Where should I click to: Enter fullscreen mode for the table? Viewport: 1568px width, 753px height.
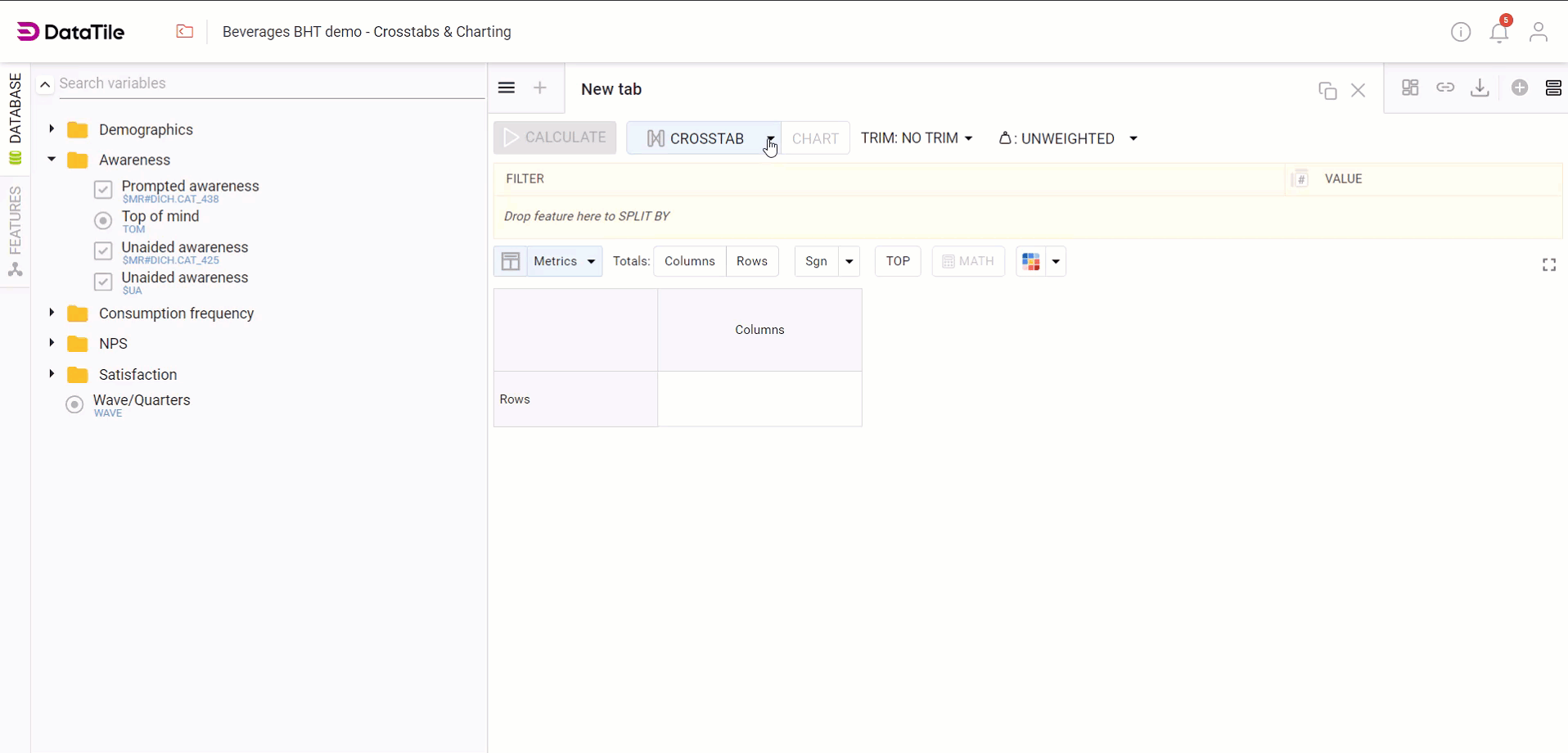[1548, 264]
